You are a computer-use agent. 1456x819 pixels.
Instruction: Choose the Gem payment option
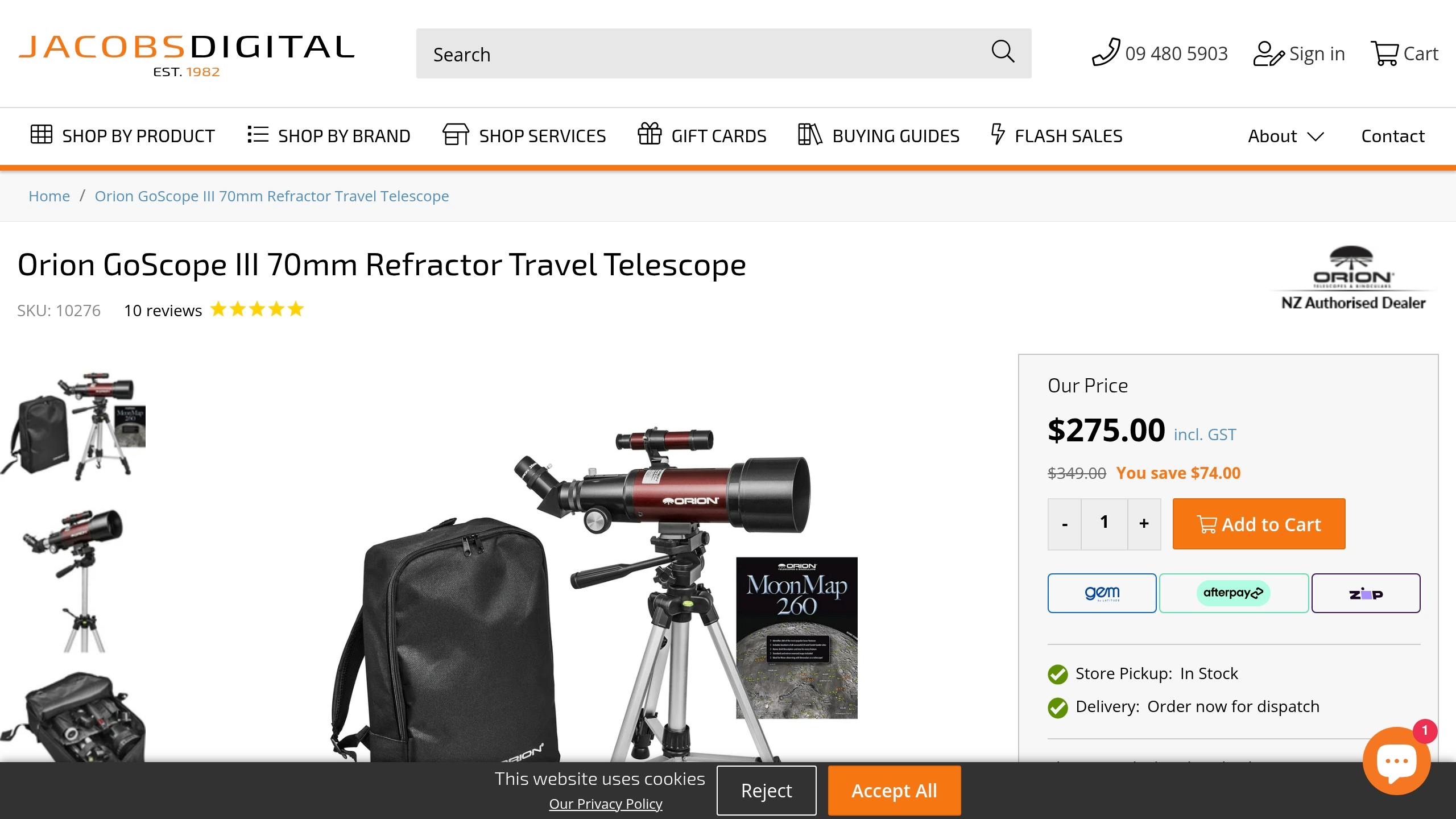pos(1102,593)
